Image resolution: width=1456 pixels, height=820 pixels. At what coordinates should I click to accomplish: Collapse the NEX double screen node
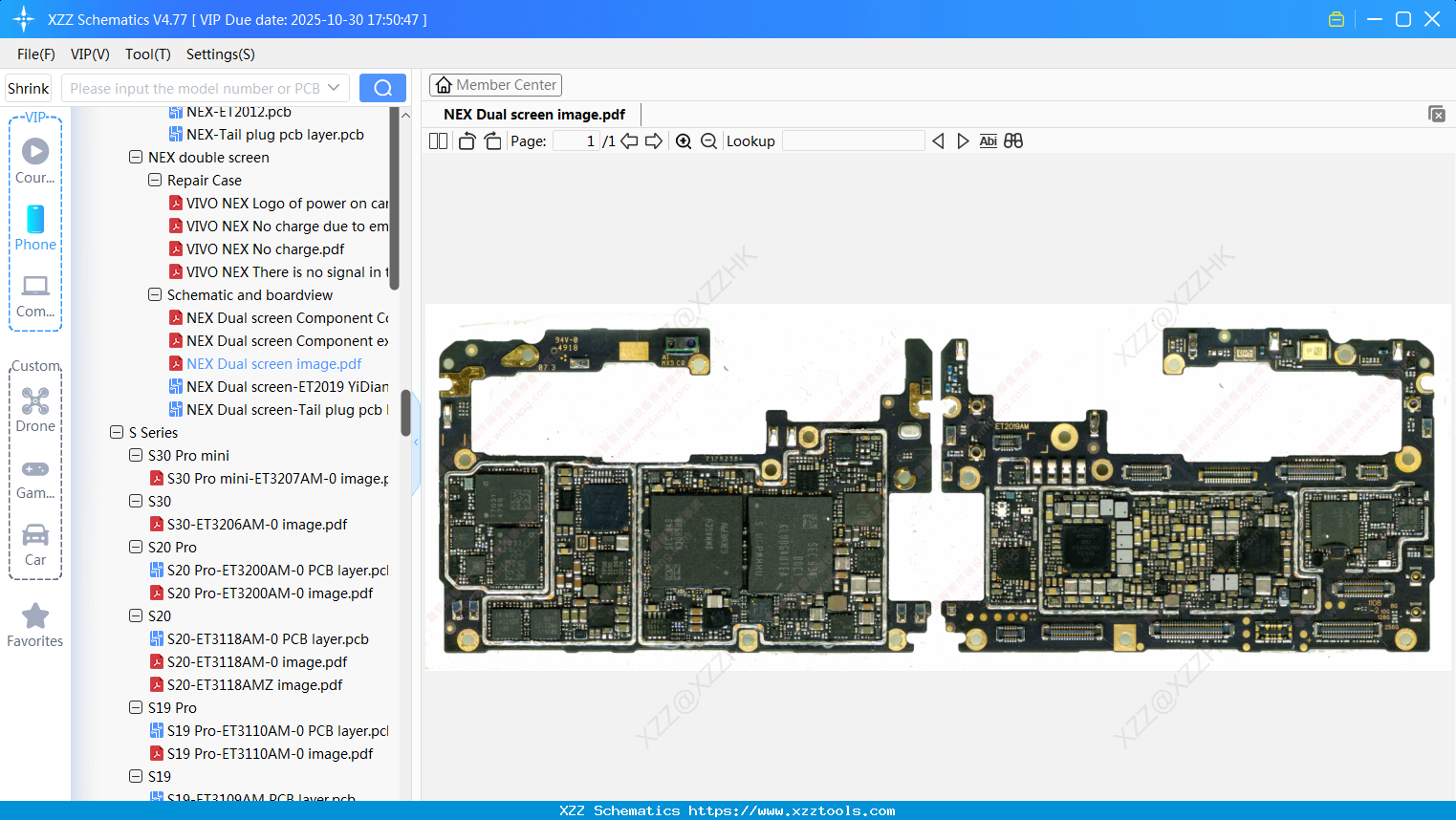(x=136, y=157)
